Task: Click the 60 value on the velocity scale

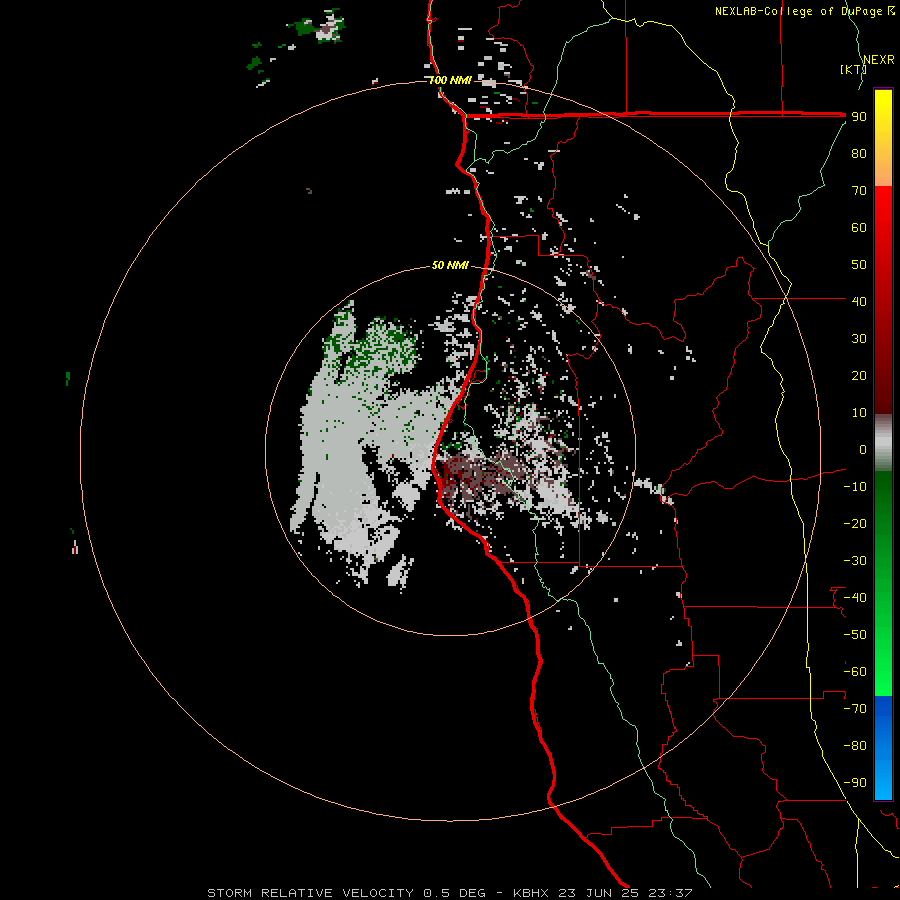Action: coord(859,227)
